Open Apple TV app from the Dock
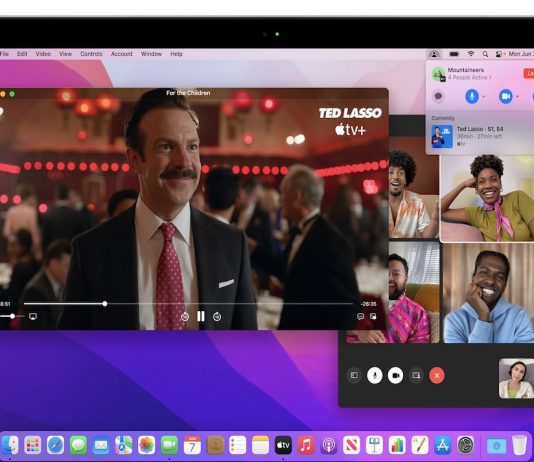Image resolution: width=534 pixels, height=462 pixels. click(283, 445)
